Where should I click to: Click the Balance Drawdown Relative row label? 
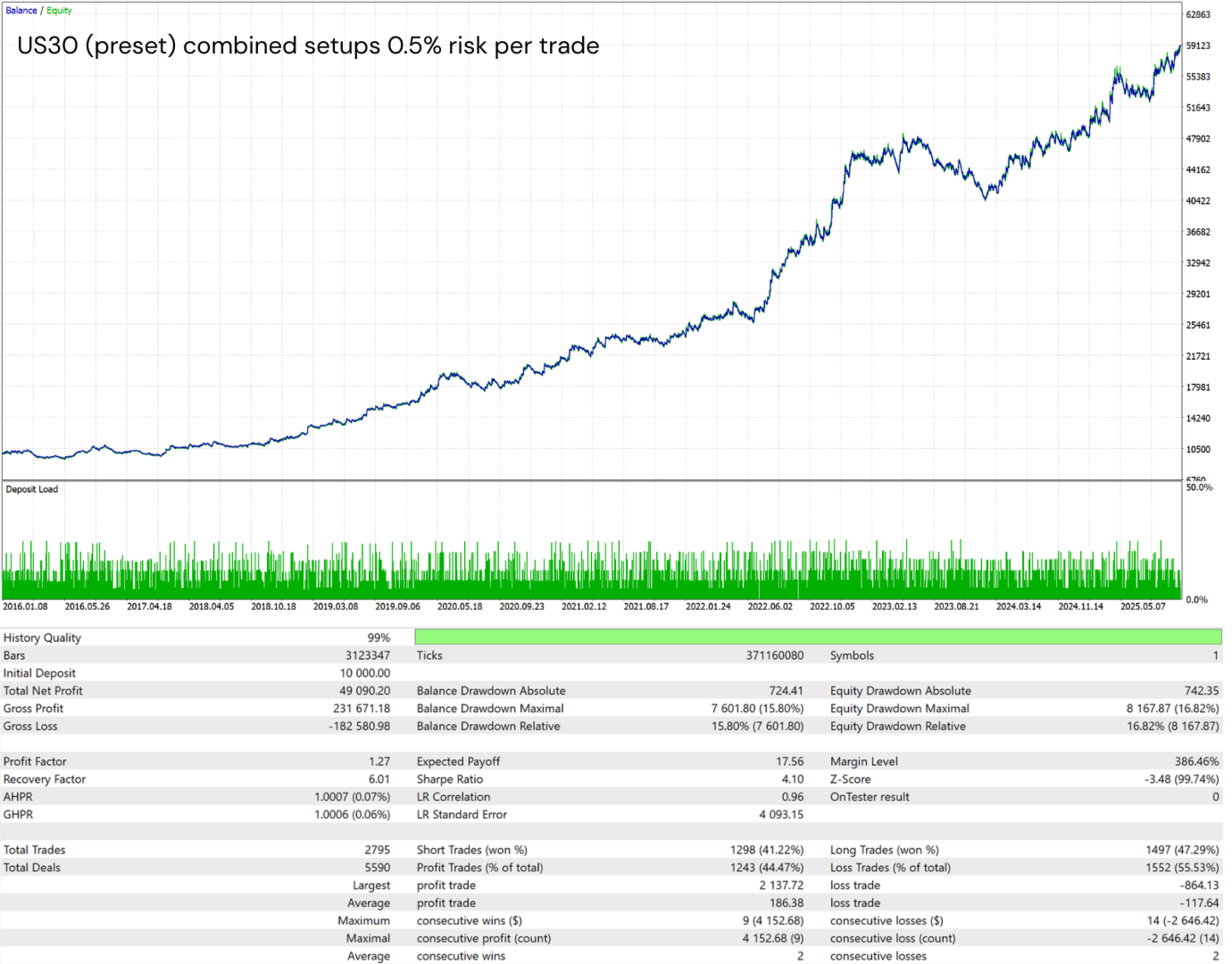click(x=488, y=727)
